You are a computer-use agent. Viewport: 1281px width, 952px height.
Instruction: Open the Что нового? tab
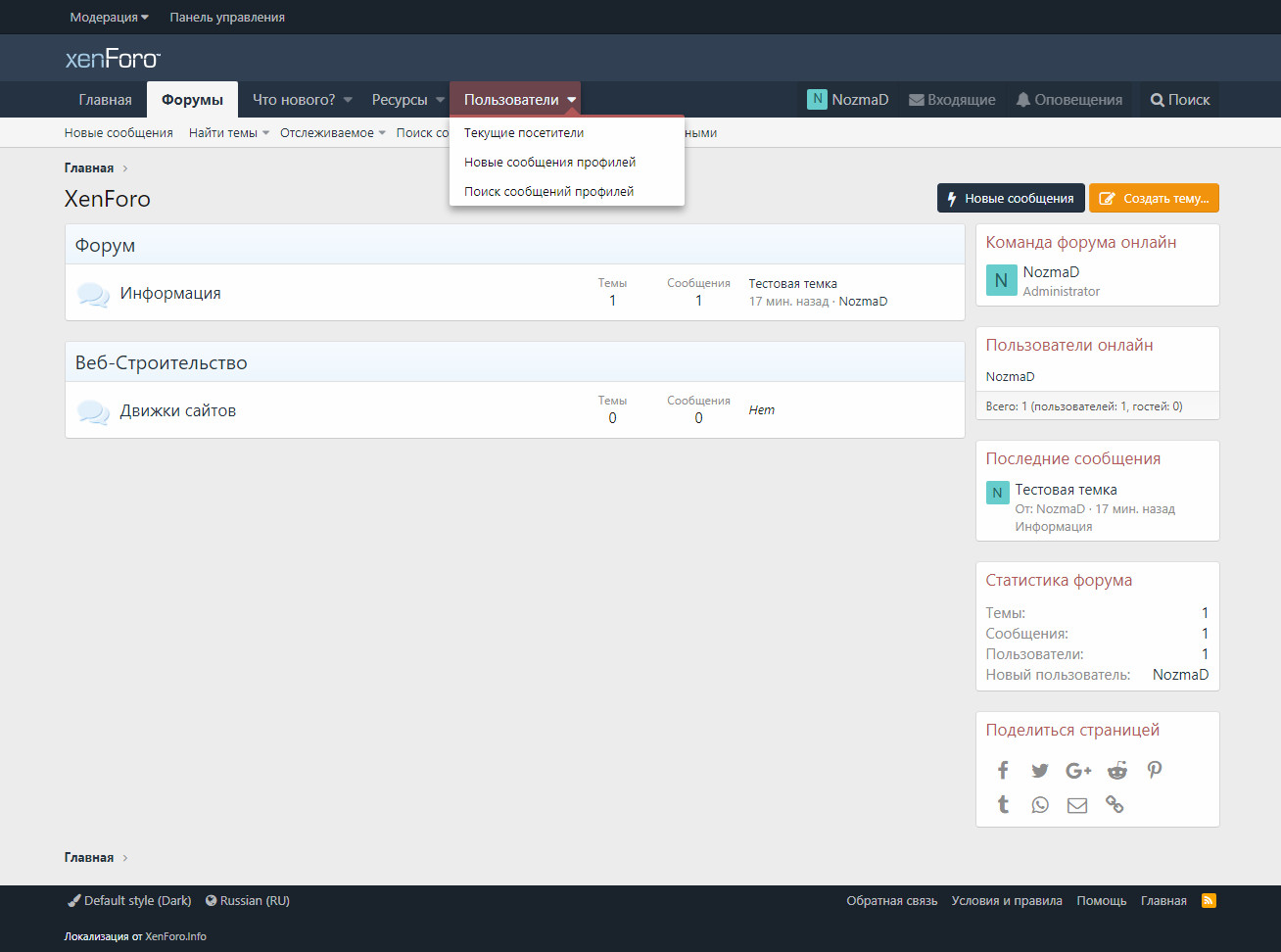pyautogui.click(x=294, y=100)
